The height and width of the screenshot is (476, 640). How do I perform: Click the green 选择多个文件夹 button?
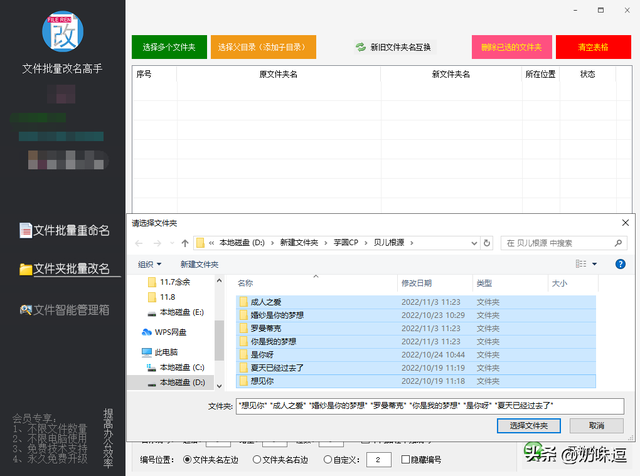[169, 47]
